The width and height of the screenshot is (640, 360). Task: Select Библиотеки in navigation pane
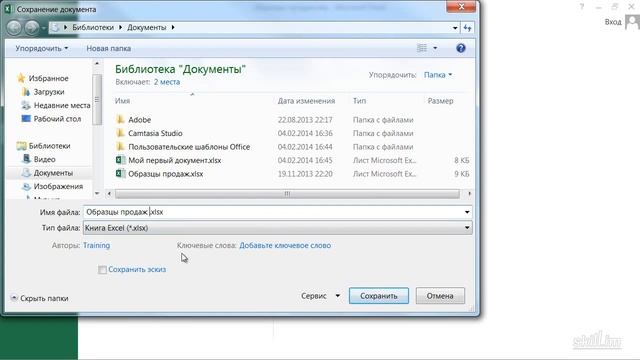point(49,146)
